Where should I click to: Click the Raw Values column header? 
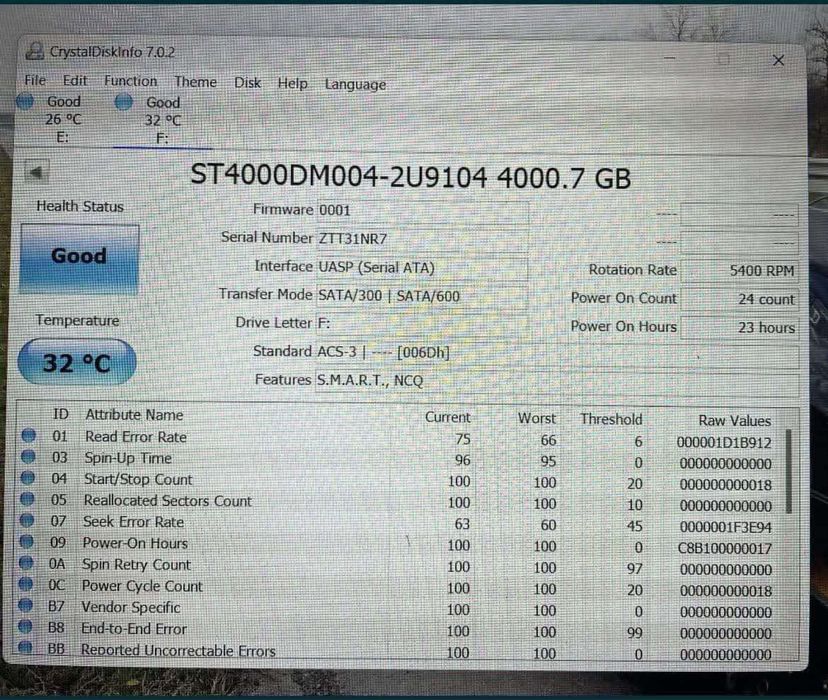(x=735, y=421)
